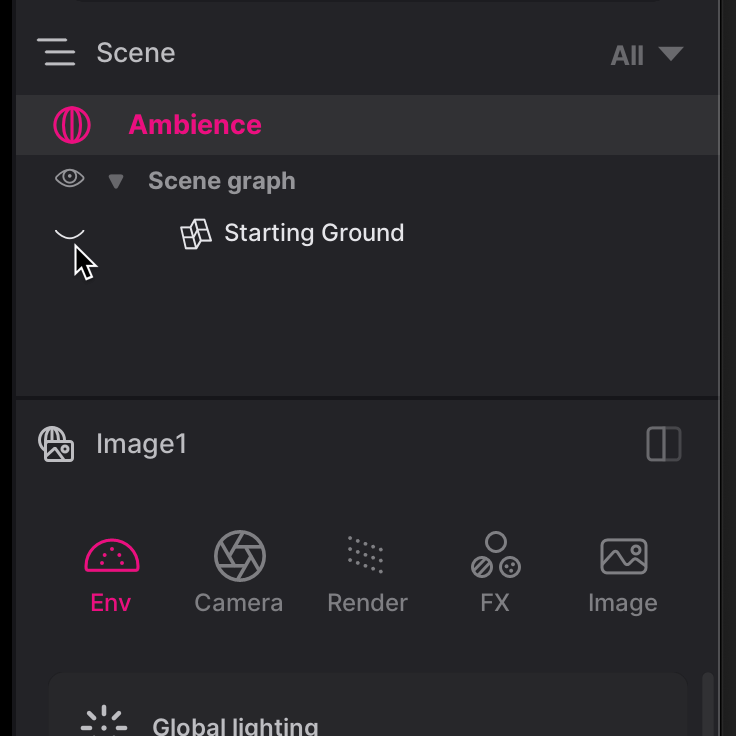Click the Global lighting sun icon

(104, 722)
